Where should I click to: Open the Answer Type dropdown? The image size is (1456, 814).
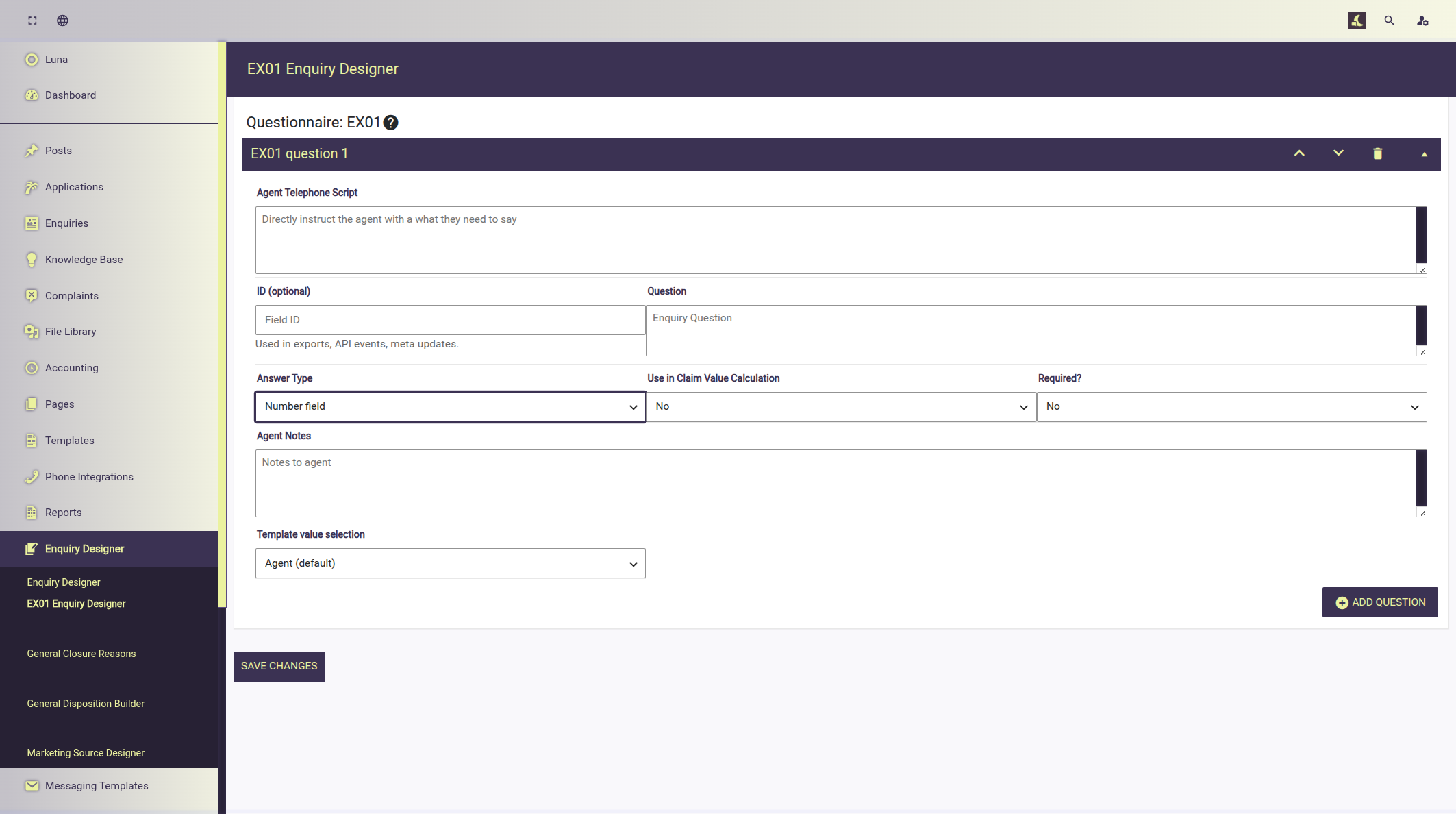pos(451,407)
